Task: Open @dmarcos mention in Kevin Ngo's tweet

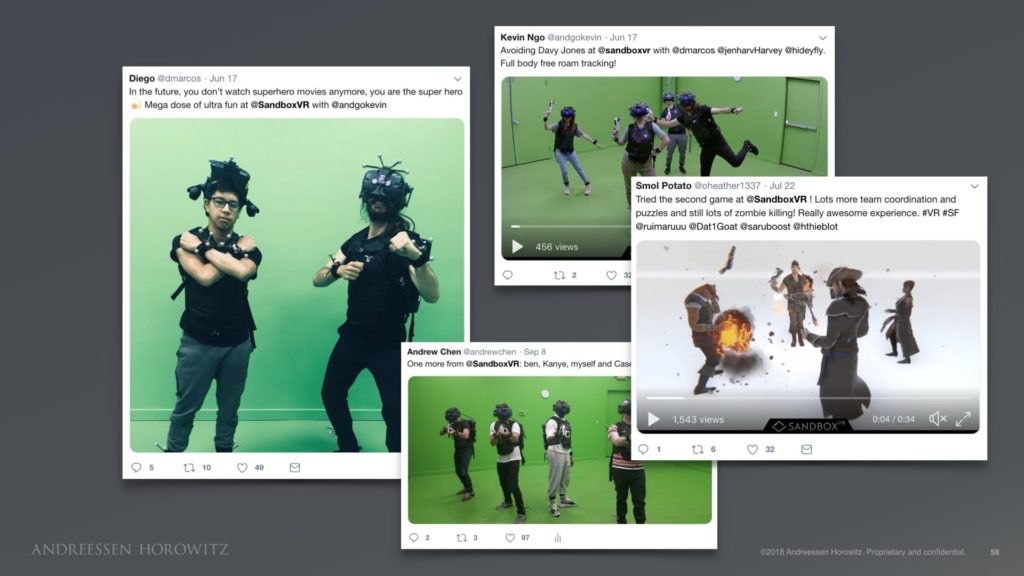Action: tap(693, 50)
